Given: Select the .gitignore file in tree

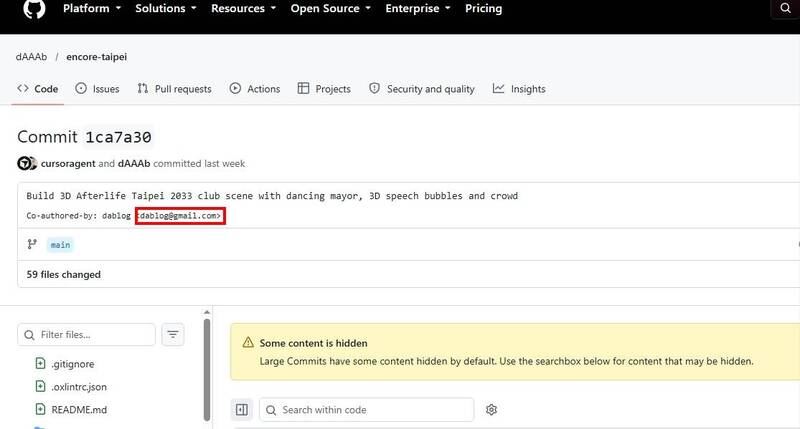Looking at the screenshot, I should coord(72,364).
